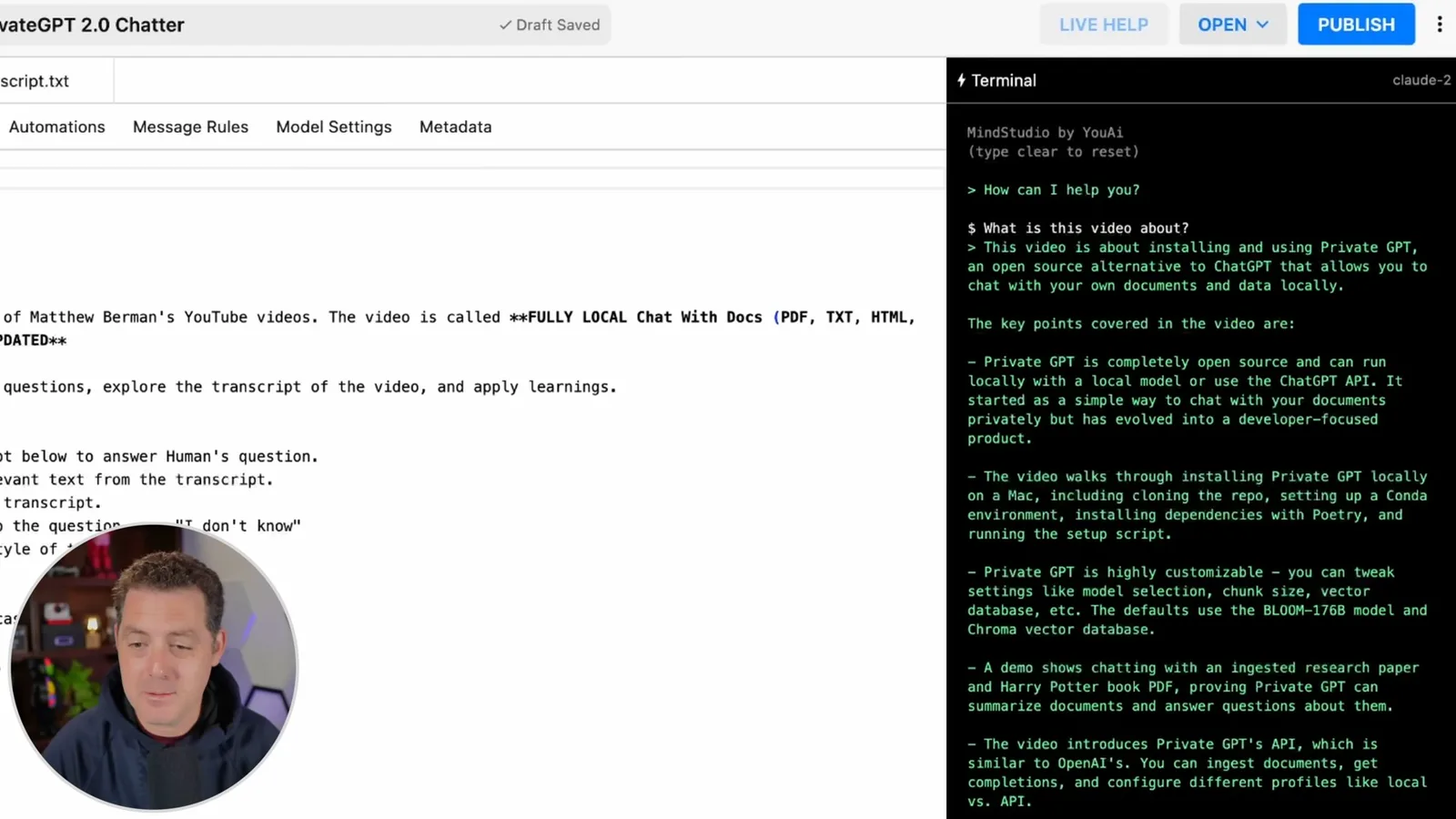Click the terminal bullet mentioning OpenAI's API

click(1197, 773)
